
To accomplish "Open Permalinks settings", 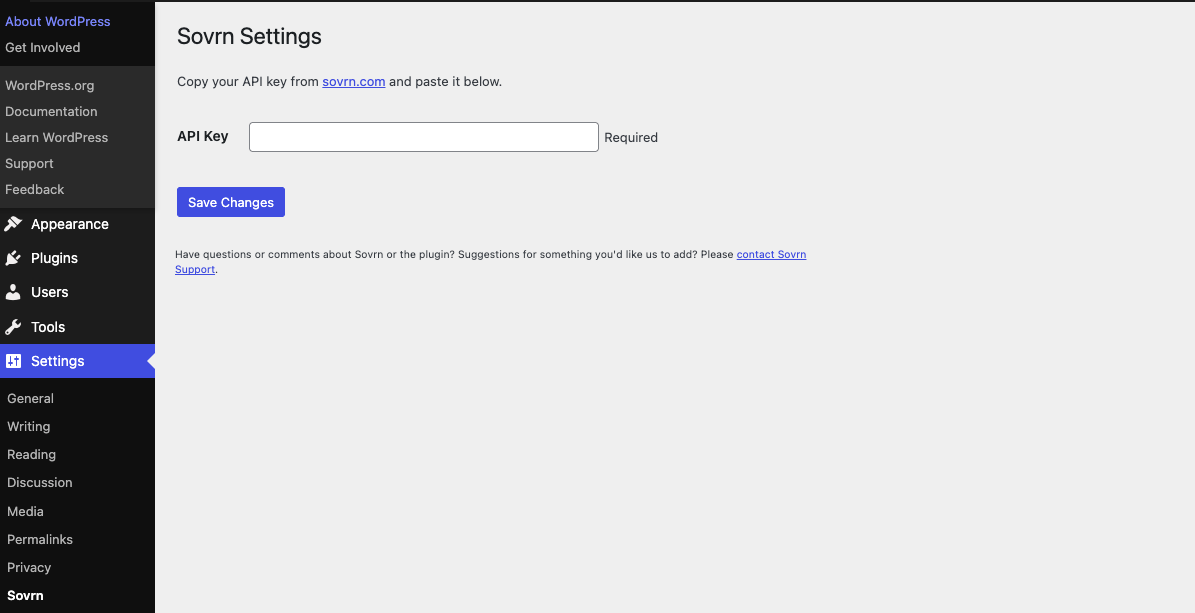I will click(39, 539).
